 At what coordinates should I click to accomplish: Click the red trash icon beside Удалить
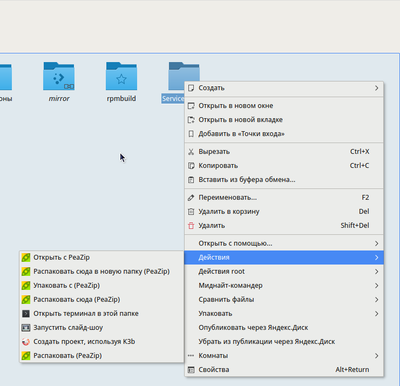coord(191,225)
